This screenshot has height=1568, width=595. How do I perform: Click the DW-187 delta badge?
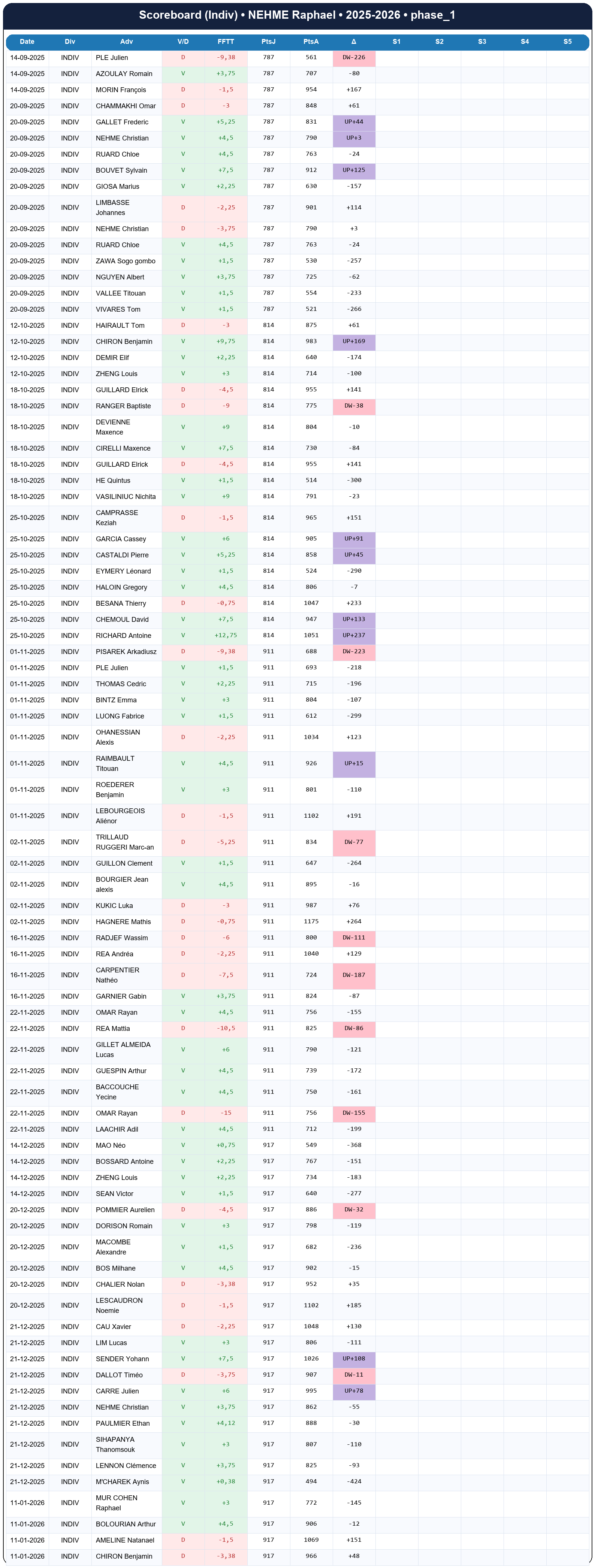point(354,975)
